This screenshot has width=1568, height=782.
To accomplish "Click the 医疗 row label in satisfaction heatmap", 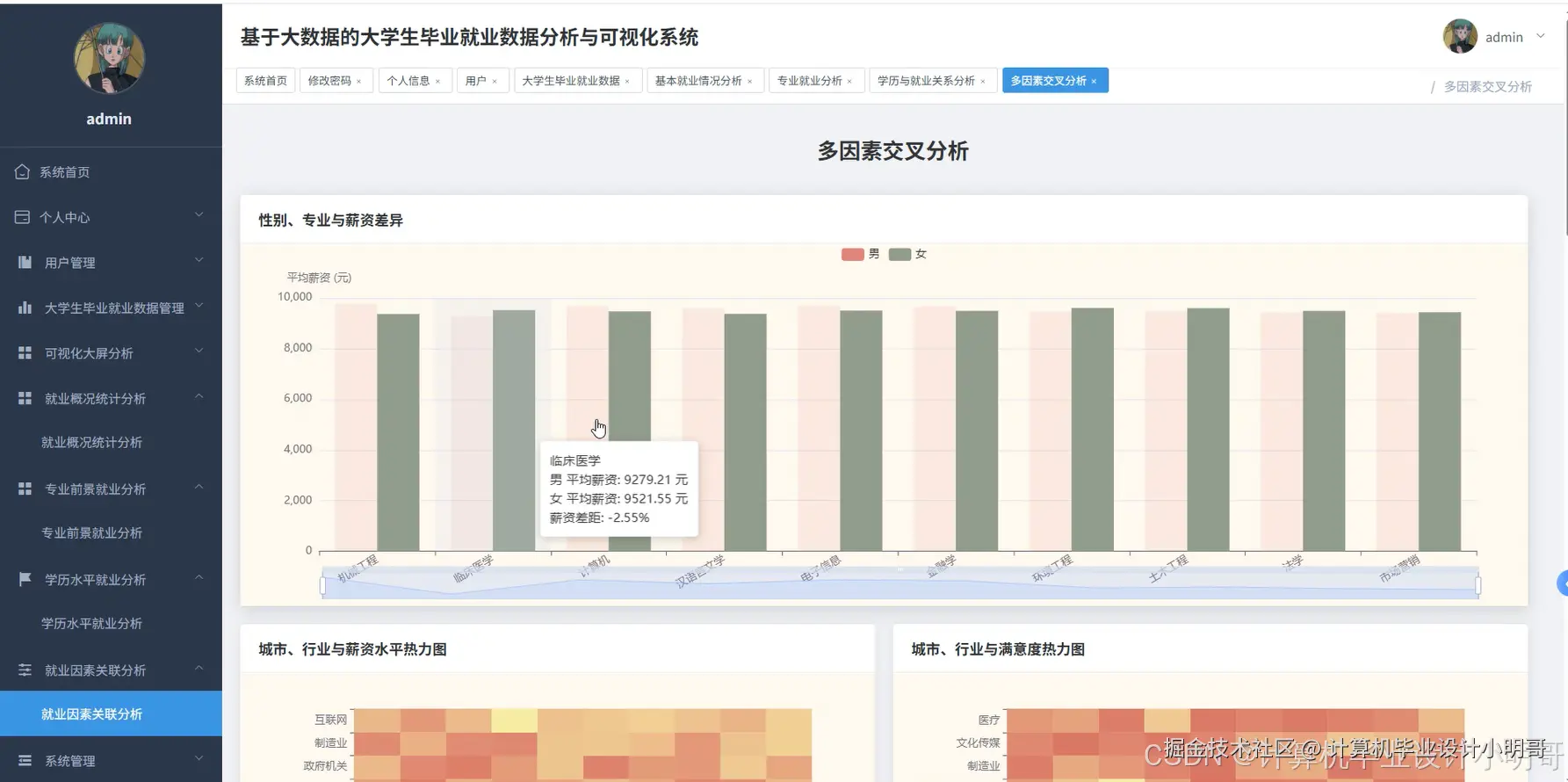I will tap(989, 720).
